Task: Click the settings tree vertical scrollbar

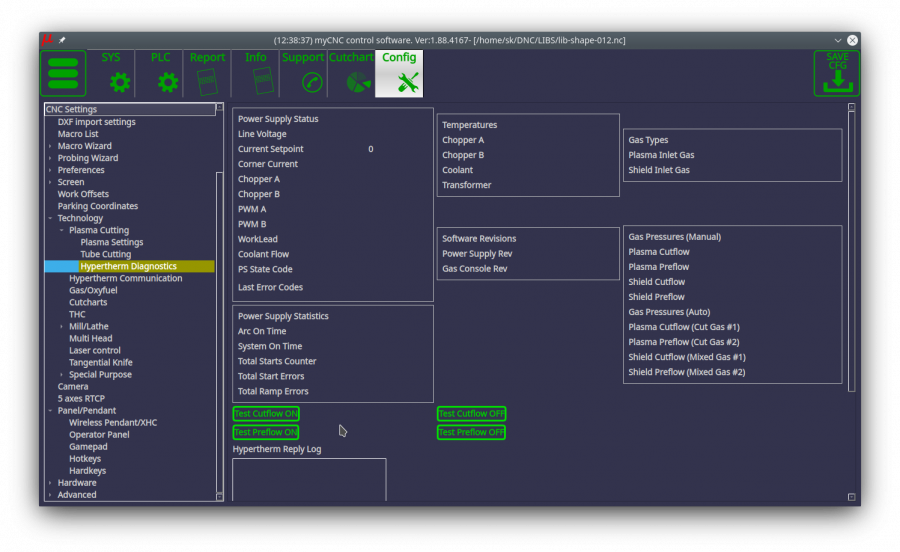Action: tap(221, 330)
